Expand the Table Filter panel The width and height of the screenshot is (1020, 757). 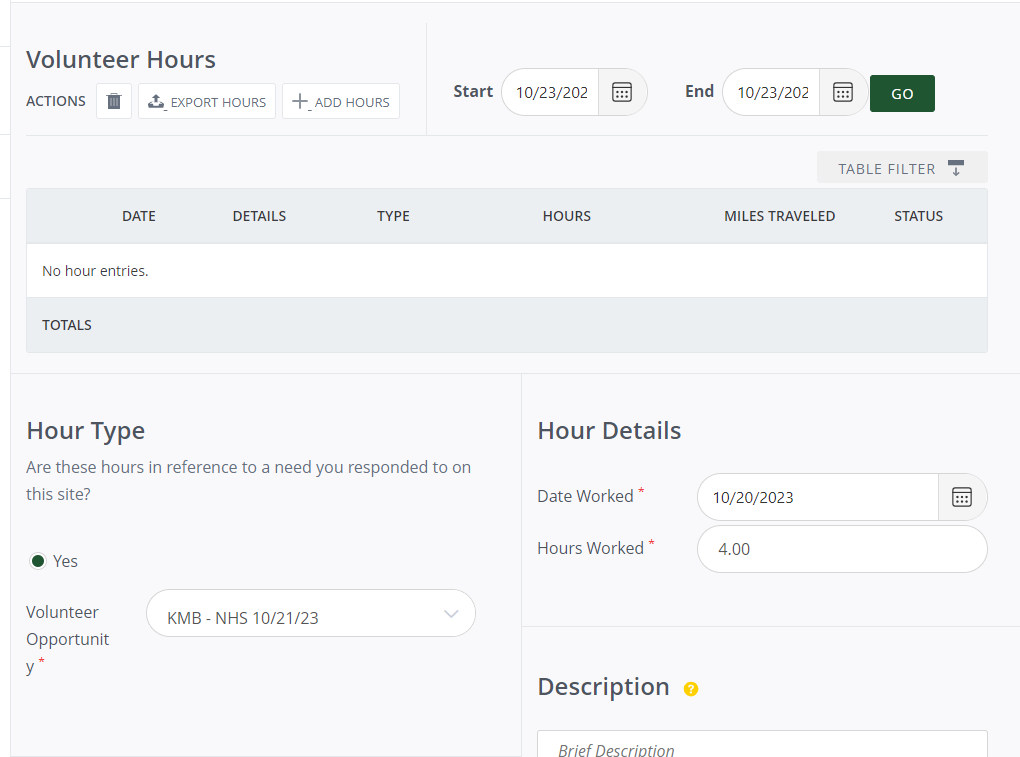(901, 168)
